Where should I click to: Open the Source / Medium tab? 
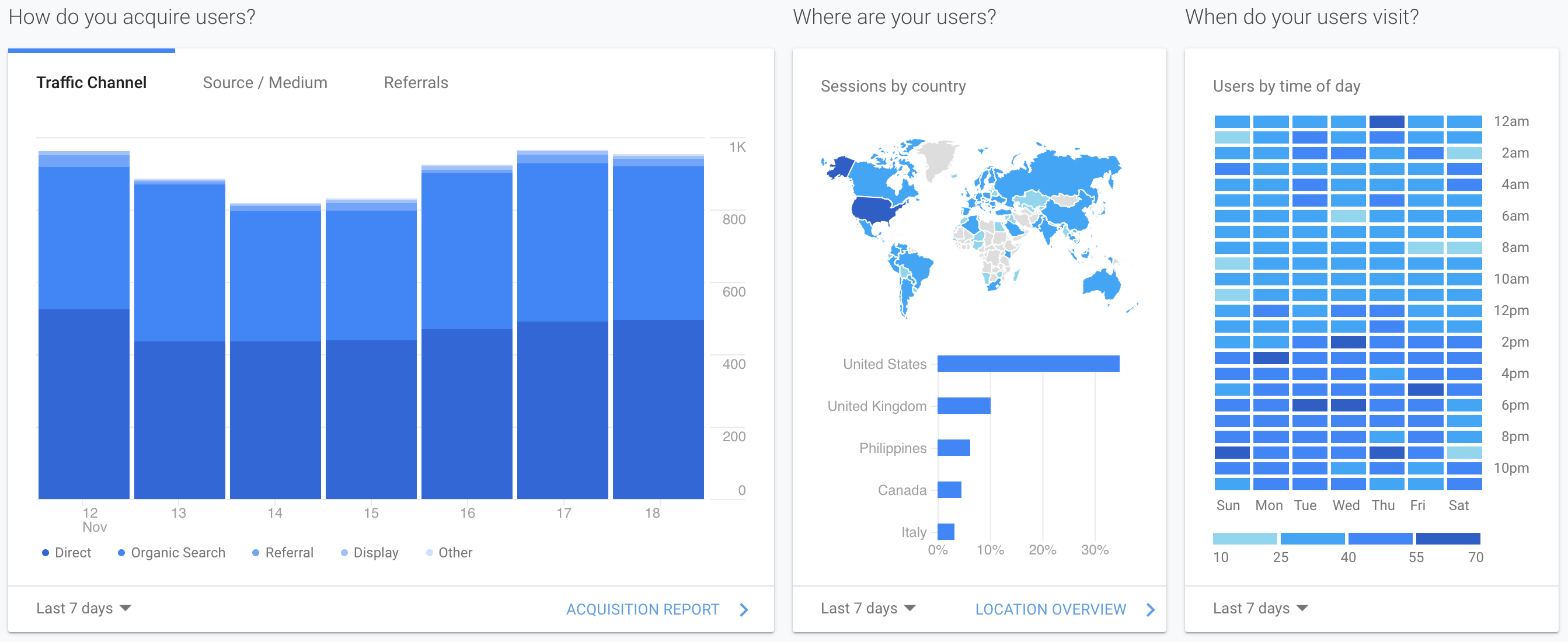tap(265, 83)
